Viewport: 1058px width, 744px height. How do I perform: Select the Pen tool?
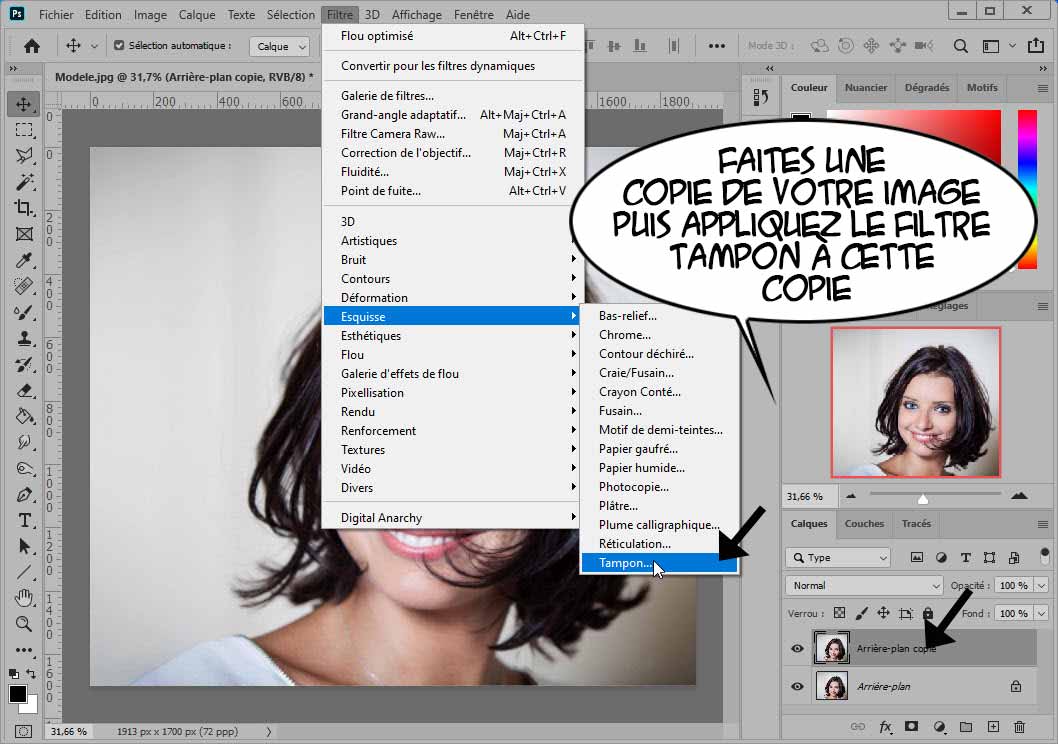(x=24, y=494)
